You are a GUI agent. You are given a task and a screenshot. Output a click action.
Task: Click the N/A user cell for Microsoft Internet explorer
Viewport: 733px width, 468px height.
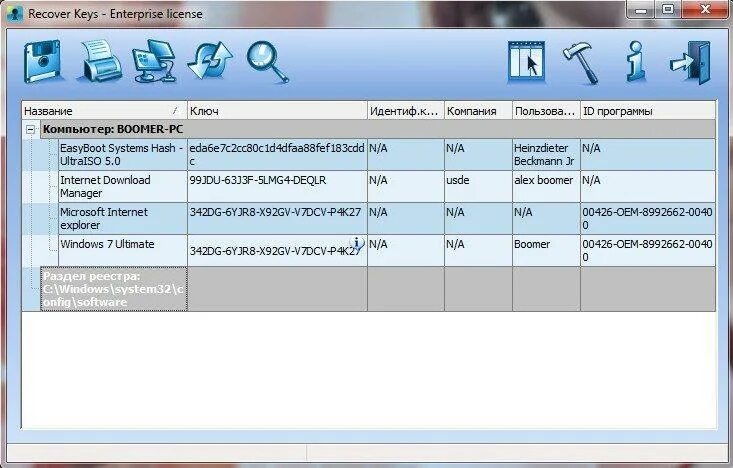[x=546, y=218]
